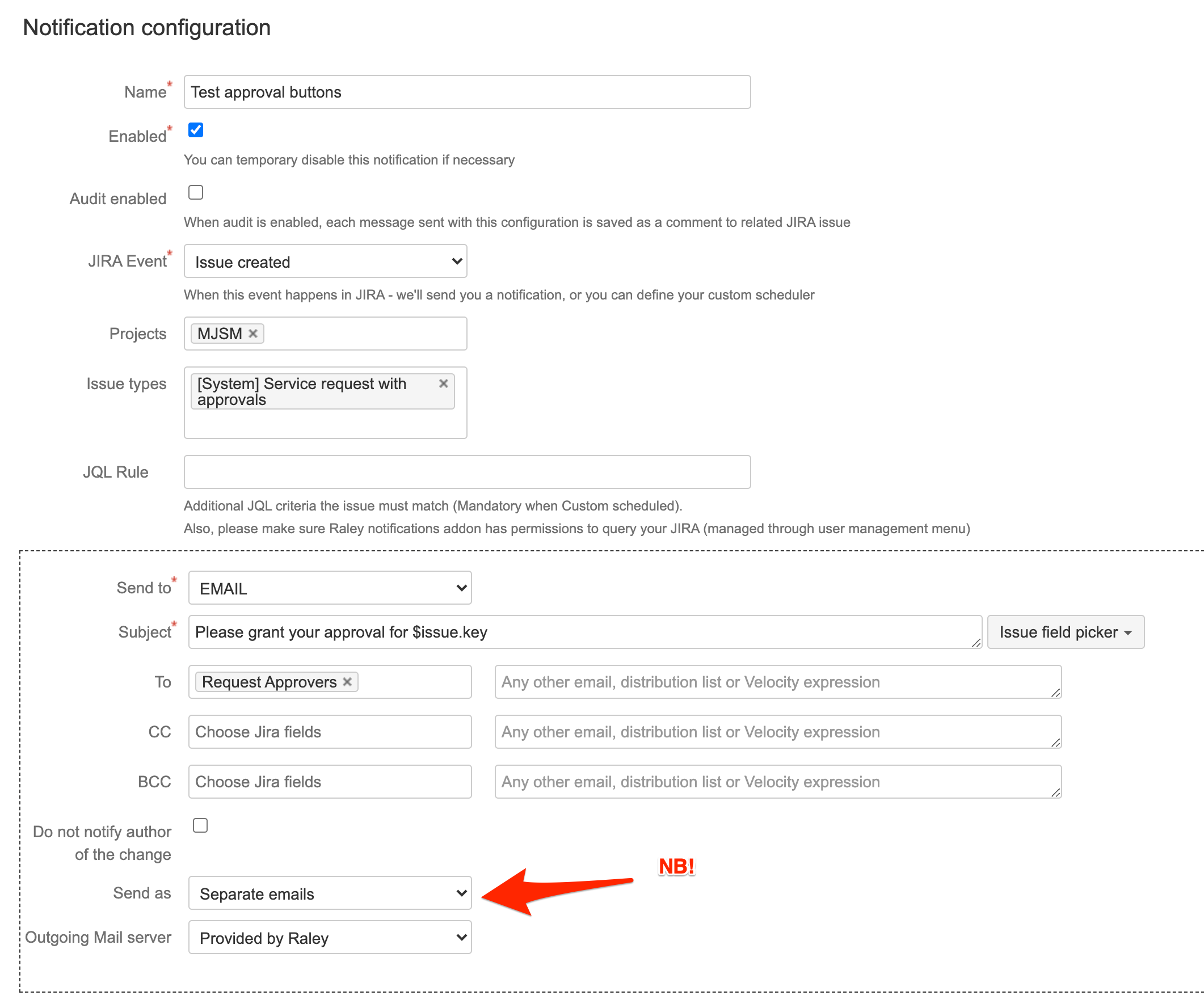Click the Notification configuration heading

(x=147, y=27)
